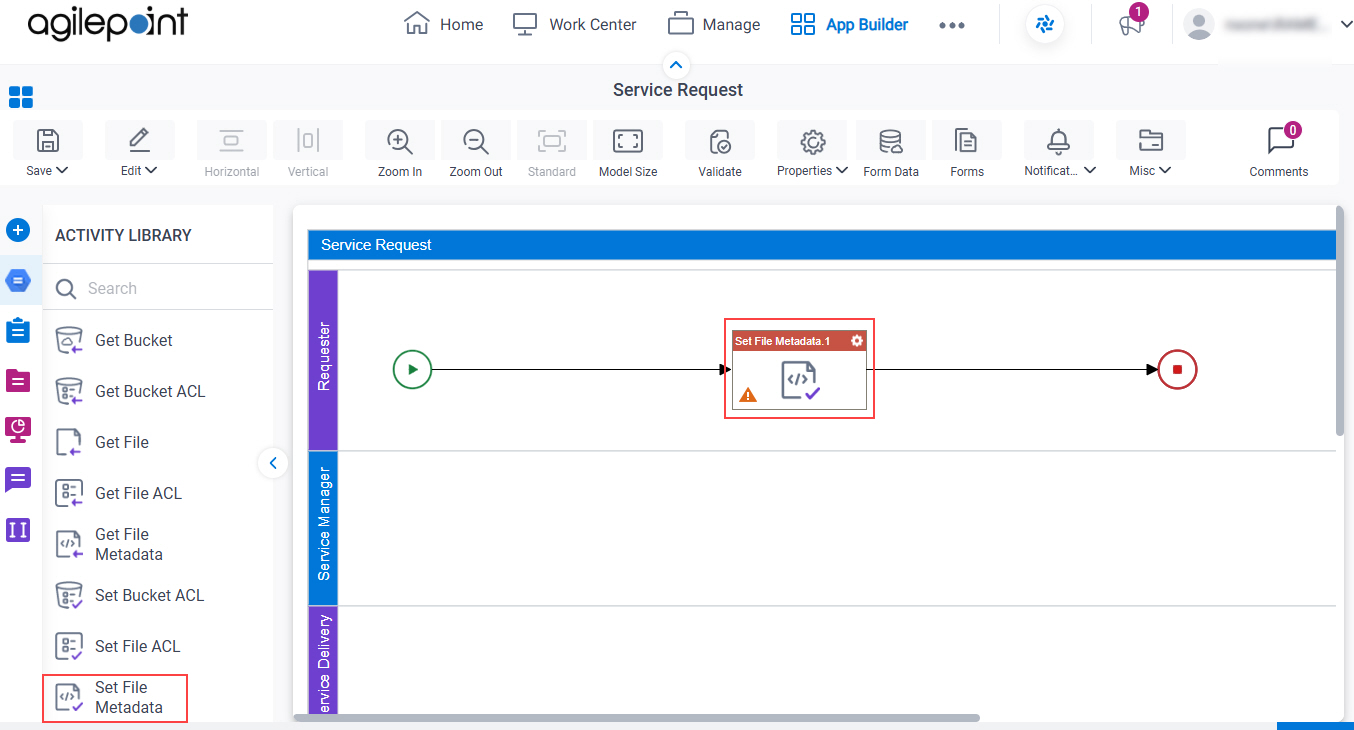The width and height of the screenshot is (1354, 730).
Task: Select the Set File Metadata.1 activity shape
Action: 799,369
